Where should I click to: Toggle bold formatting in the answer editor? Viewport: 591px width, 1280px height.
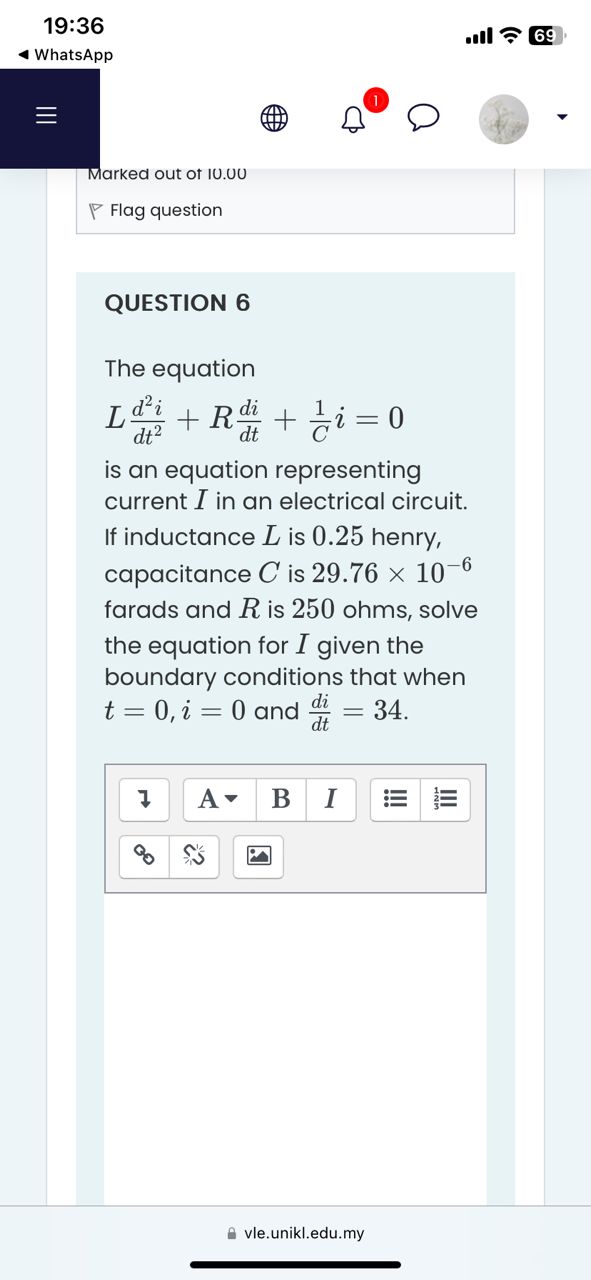(280, 799)
